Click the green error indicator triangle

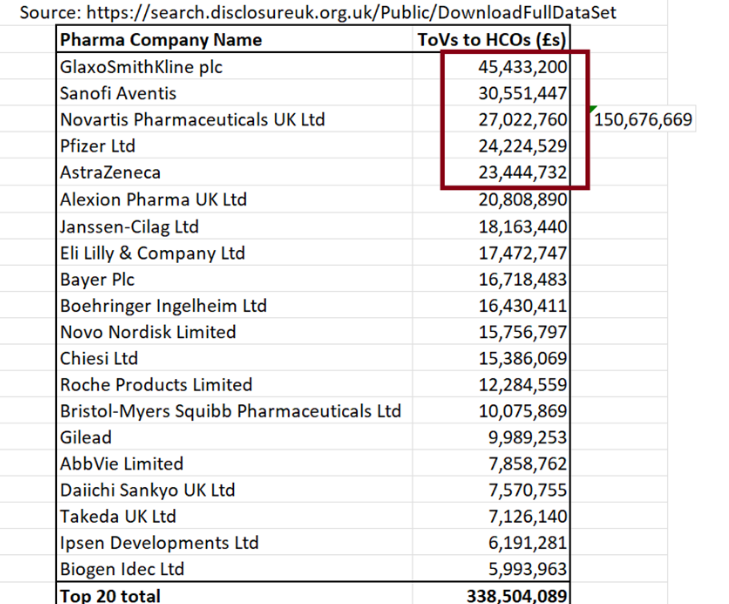tap(594, 110)
